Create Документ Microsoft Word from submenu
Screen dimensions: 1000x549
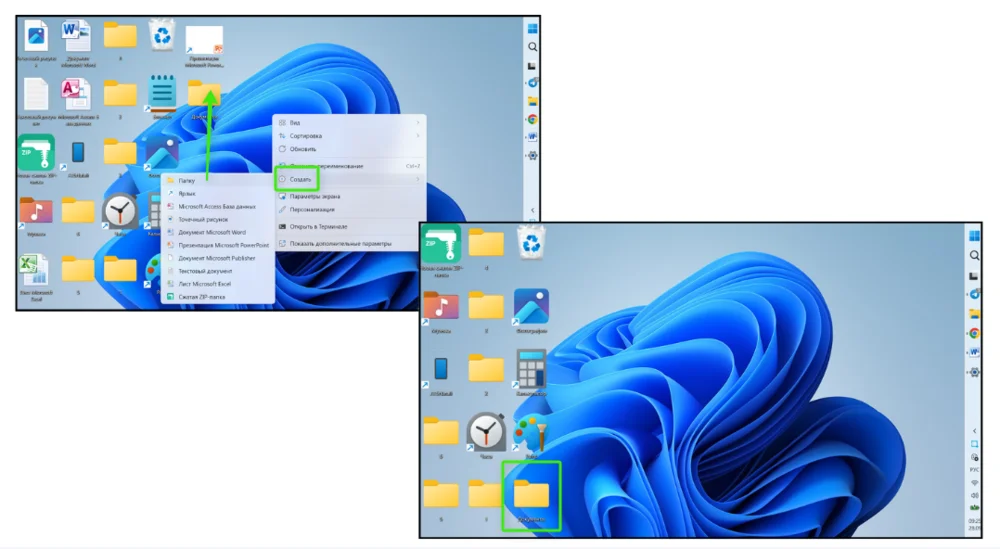pyautogui.click(x=218, y=232)
